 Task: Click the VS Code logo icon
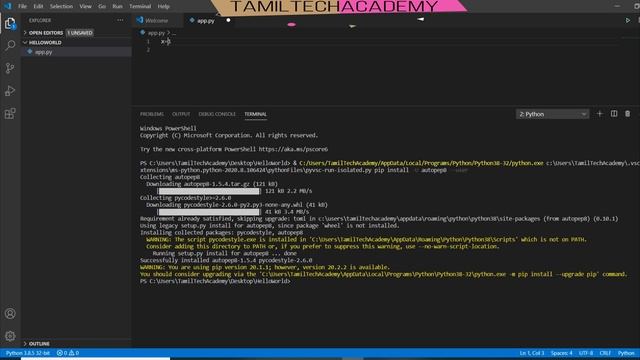tap(7, 6)
